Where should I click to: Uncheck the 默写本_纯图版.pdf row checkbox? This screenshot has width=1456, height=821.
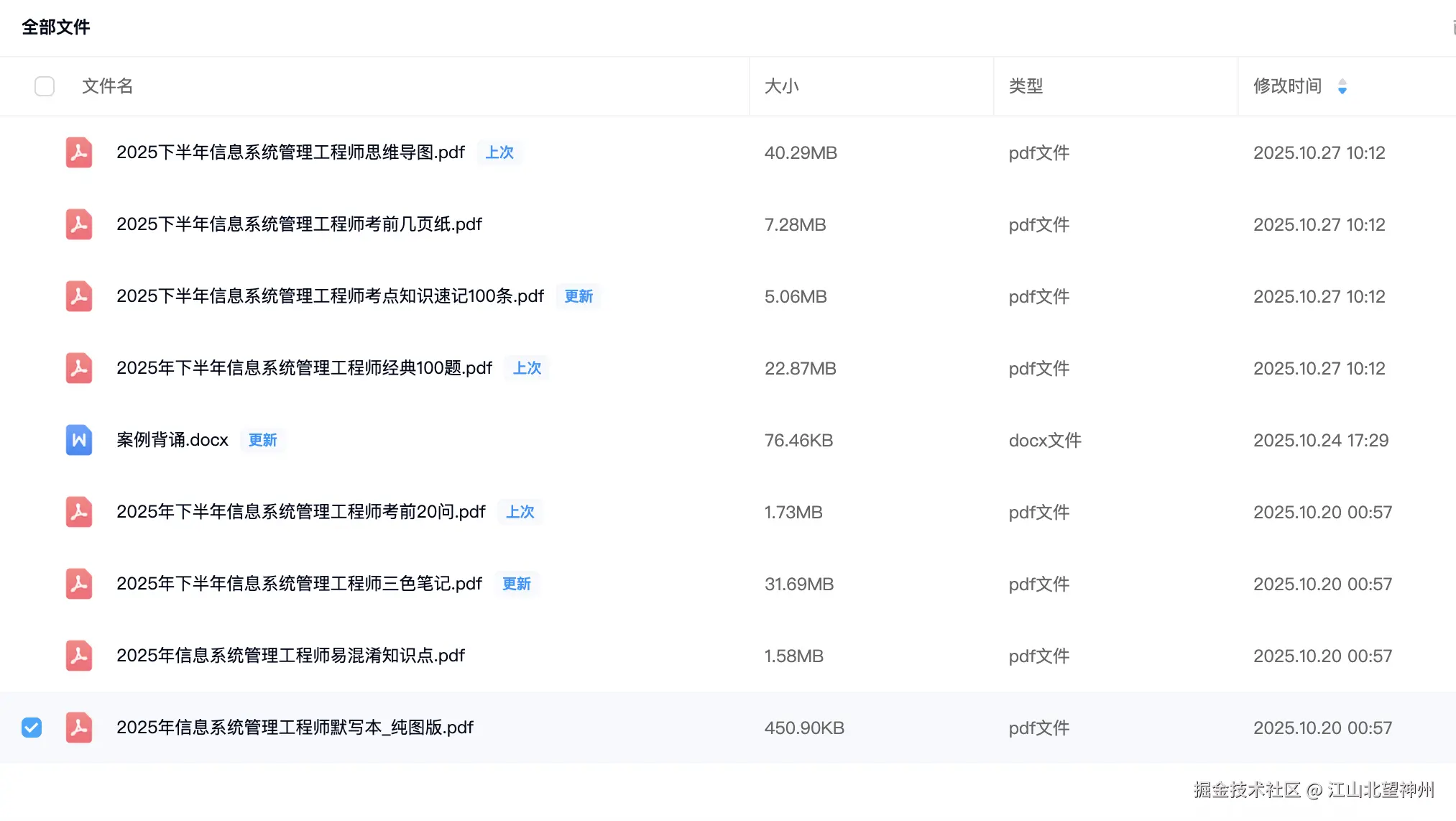point(32,728)
